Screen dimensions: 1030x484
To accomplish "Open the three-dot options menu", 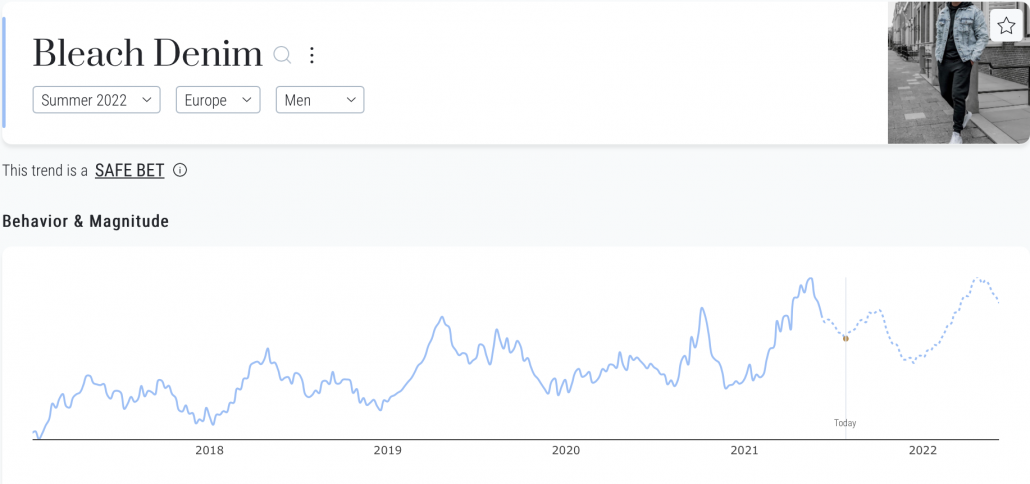I will click(x=312, y=55).
